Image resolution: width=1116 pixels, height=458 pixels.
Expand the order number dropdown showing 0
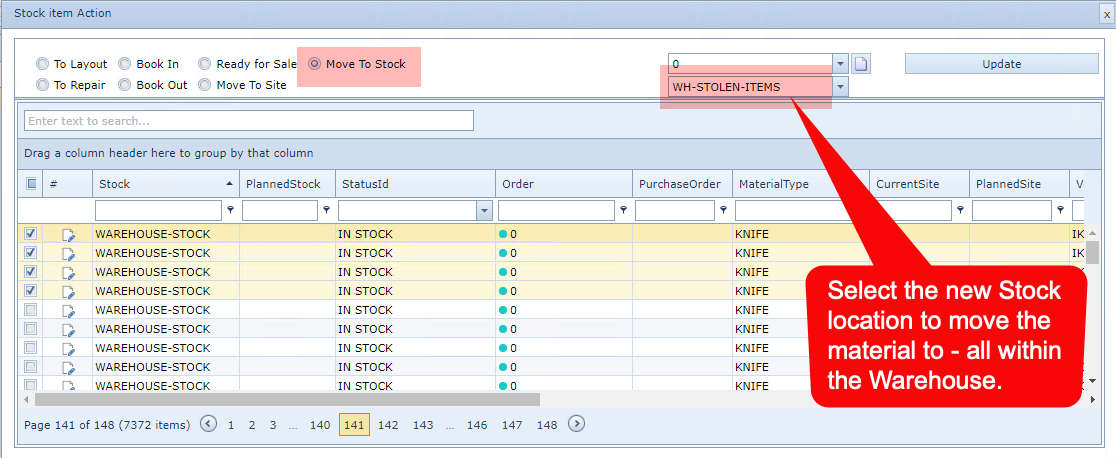[840, 64]
